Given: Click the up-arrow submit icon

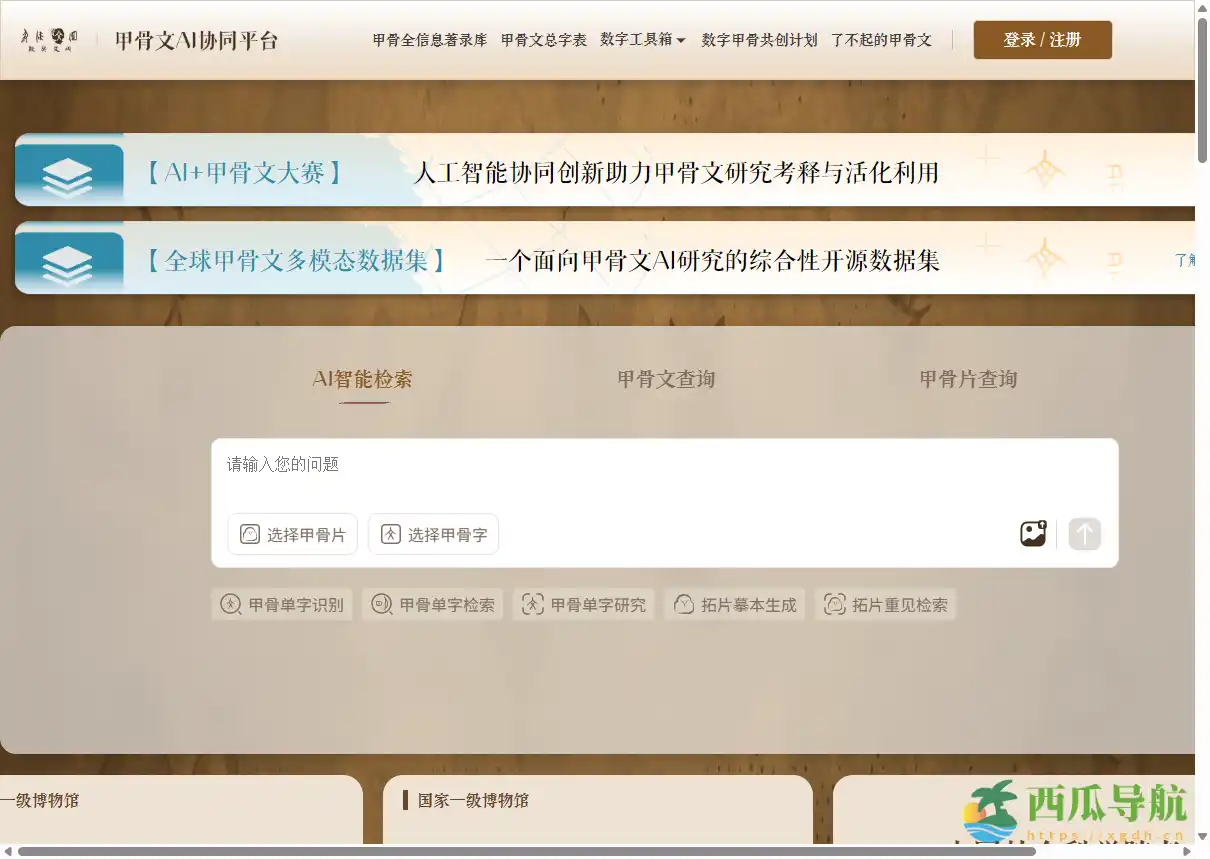Looking at the screenshot, I should coord(1085,534).
